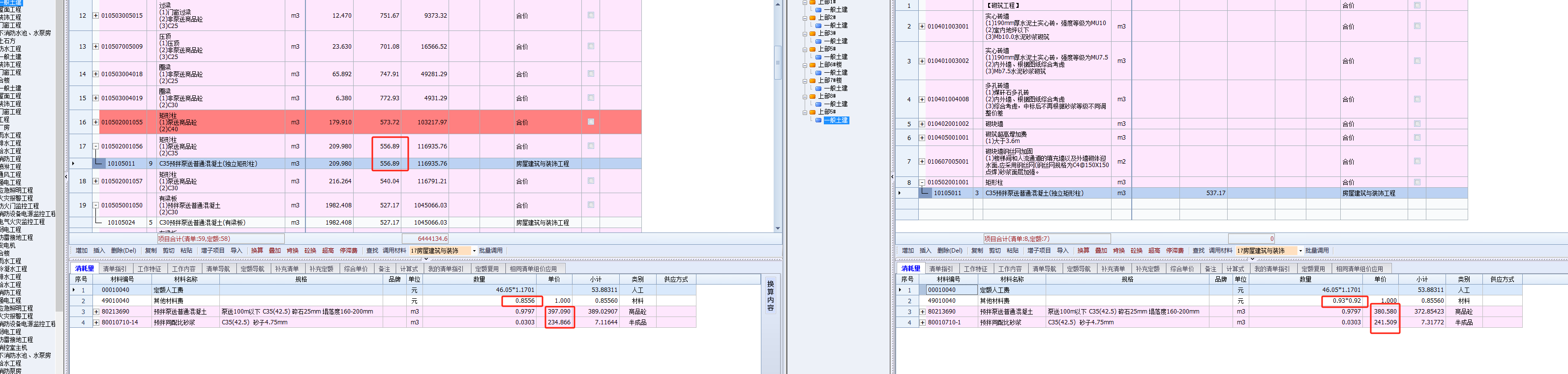Click the left table scrollbar's up arrow
This screenshot has height=374, width=1568.
(777, 3)
